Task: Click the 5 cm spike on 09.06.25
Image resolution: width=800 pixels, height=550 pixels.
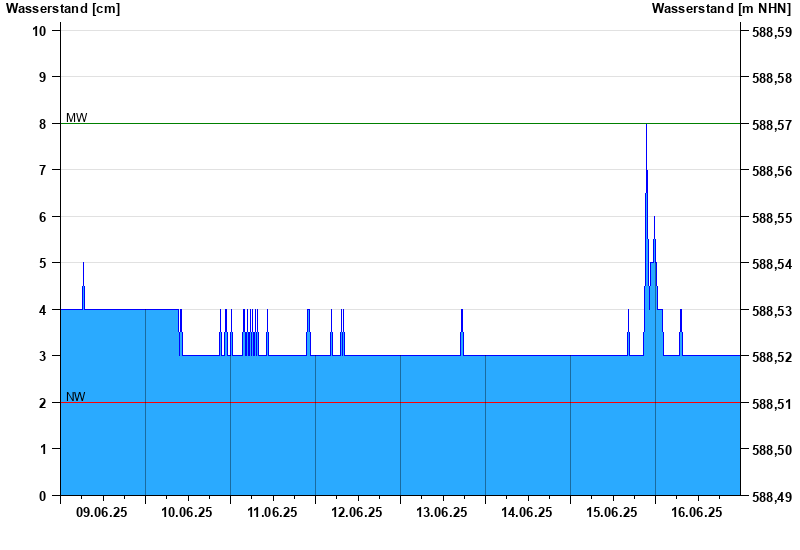Action: pos(83,264)
